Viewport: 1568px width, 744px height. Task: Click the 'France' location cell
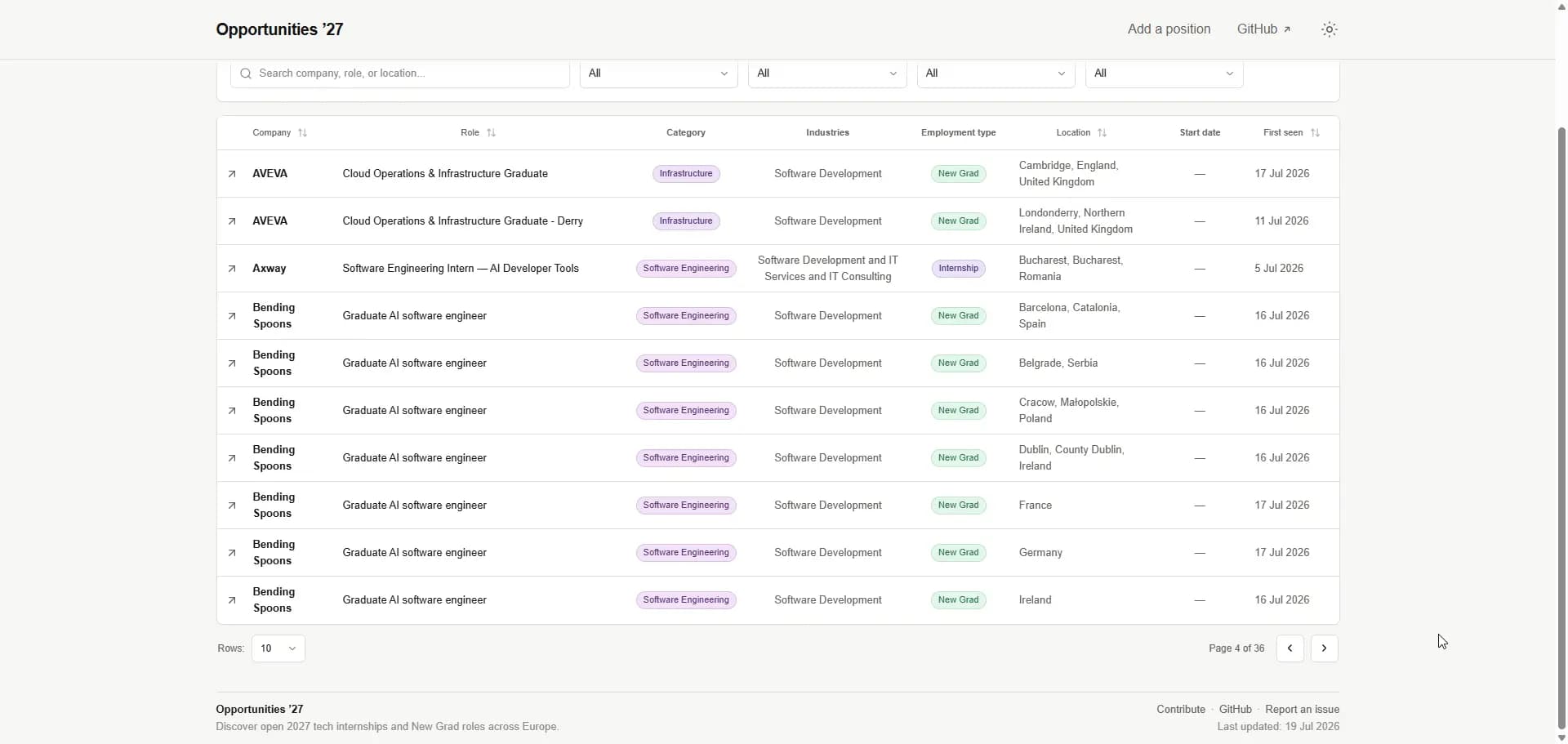pyautogui.click(x=1036, y=506)
